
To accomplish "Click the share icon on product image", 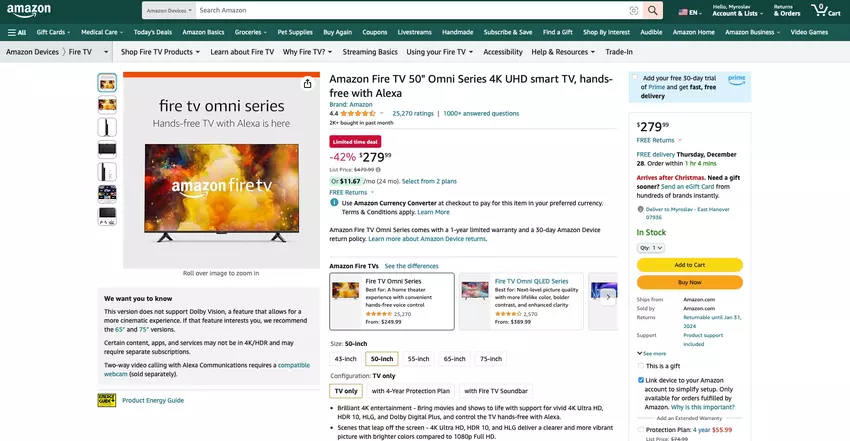I will pos(307,84).
